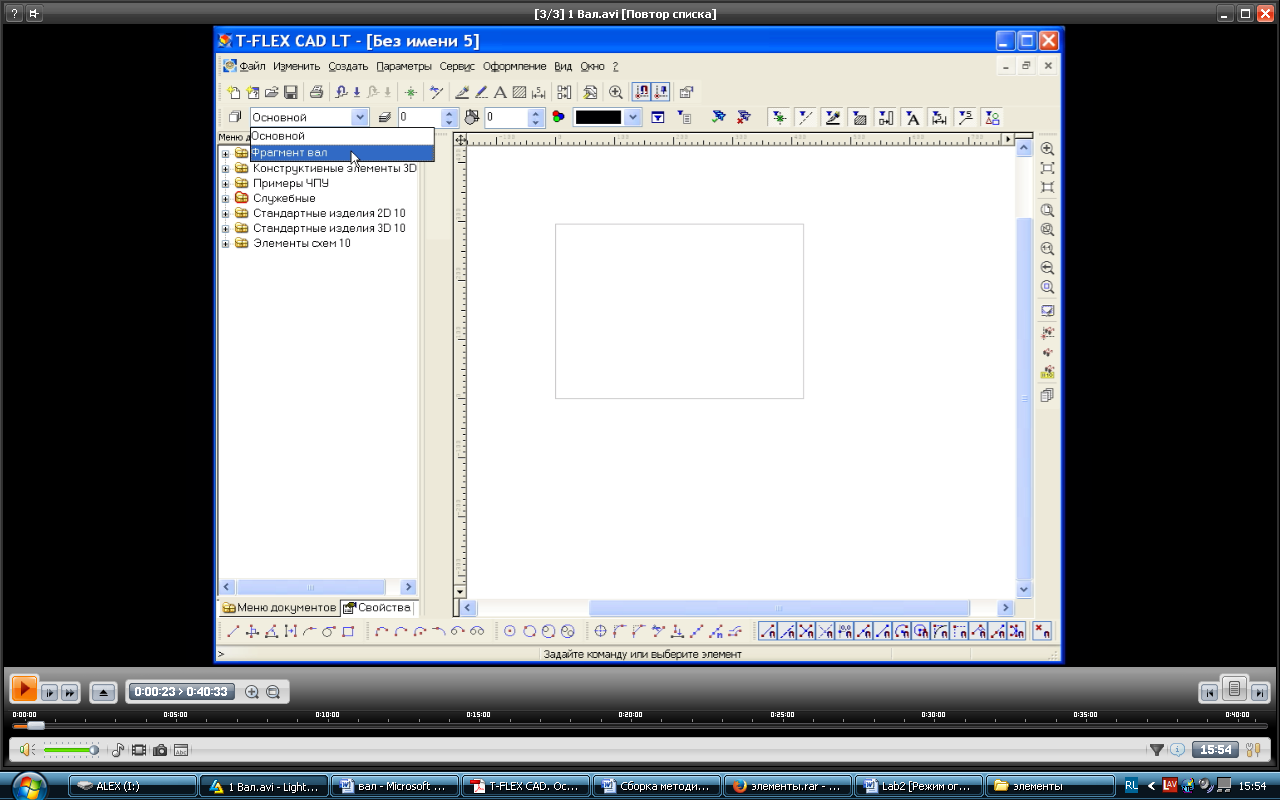The image size is (1280, 800).
Task: Click the playlist button at player right
Action: click(1234, 689)
